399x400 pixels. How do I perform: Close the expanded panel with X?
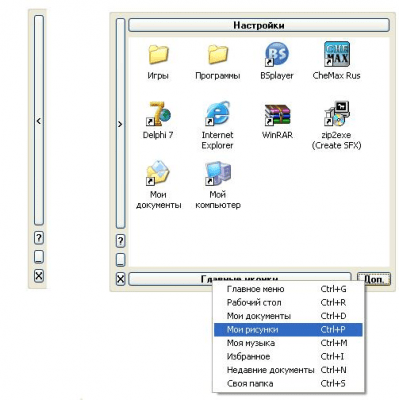pos(120,279)
